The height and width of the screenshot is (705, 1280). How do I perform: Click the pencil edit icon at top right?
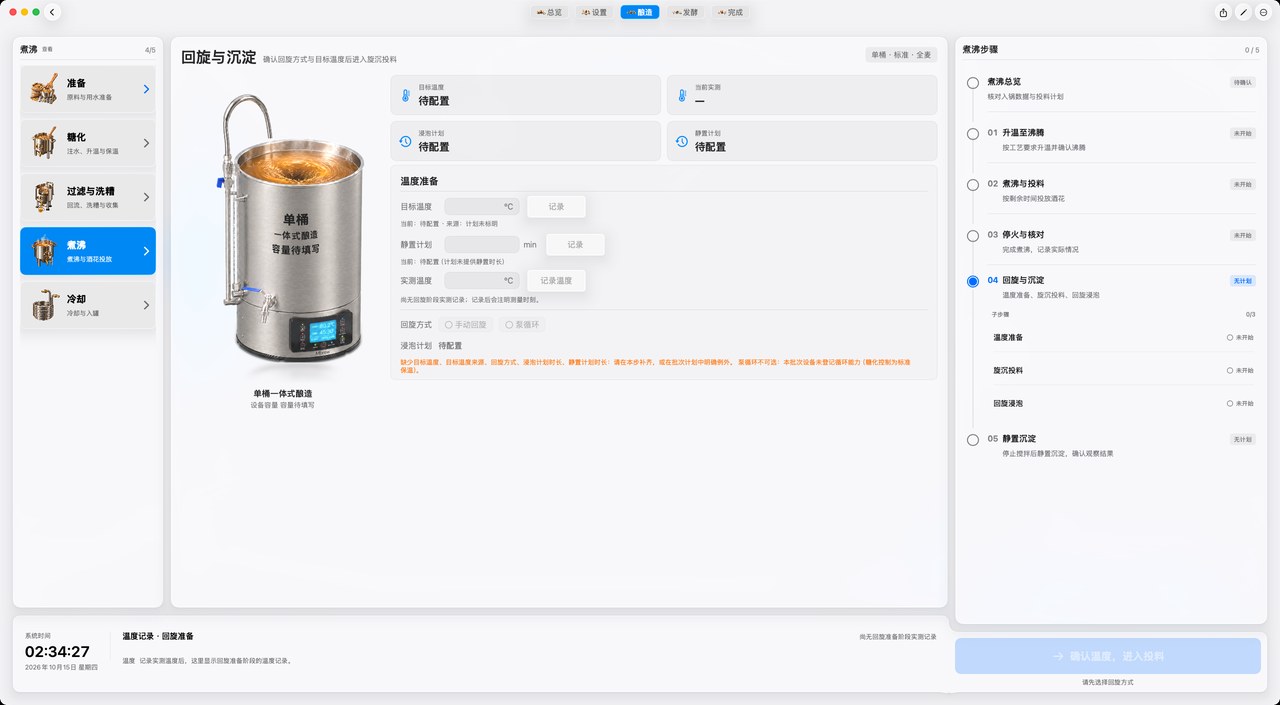[1243, 12]
